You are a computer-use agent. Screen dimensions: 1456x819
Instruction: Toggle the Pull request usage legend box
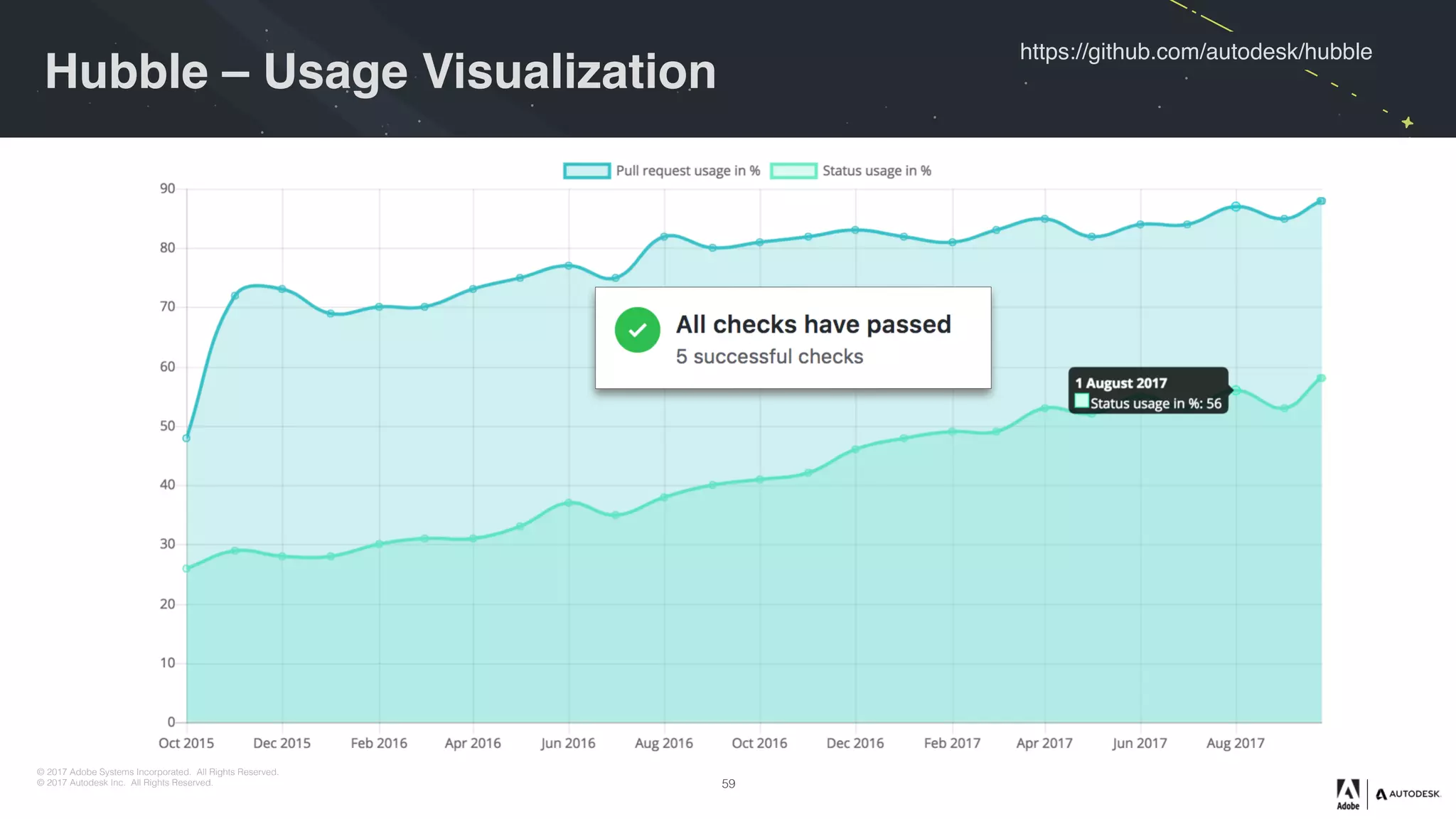[587, 171]
